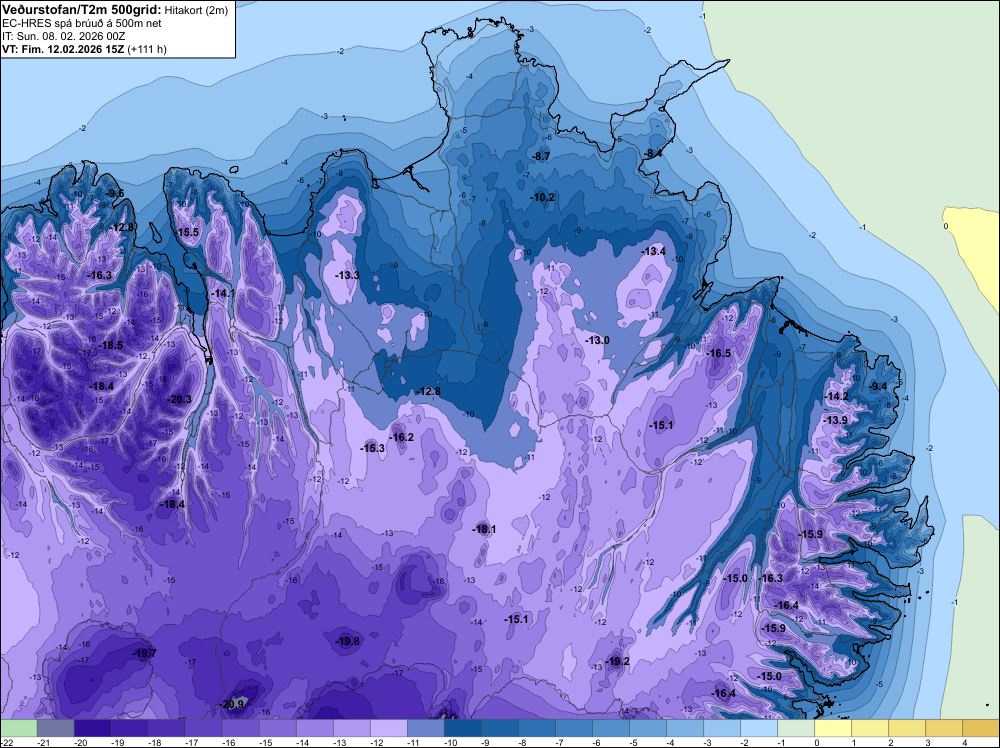Viewport: 1000px width, 748px height.
Task: Click the -16.2 temperature value
Action: pyautogui.click(x=402, y=437)
